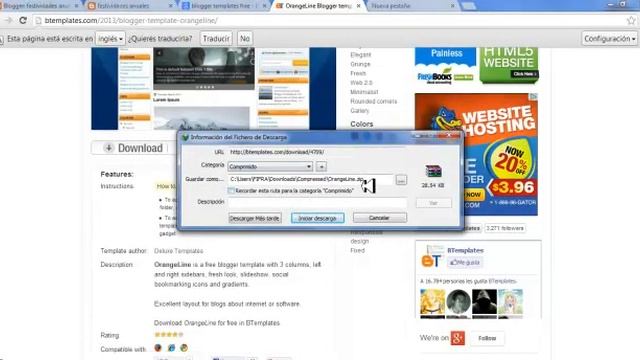This screenshot has width=640, height=360.
Task: Toggle the Recordar esta ruta checkbox
Action: coord(231,191)
